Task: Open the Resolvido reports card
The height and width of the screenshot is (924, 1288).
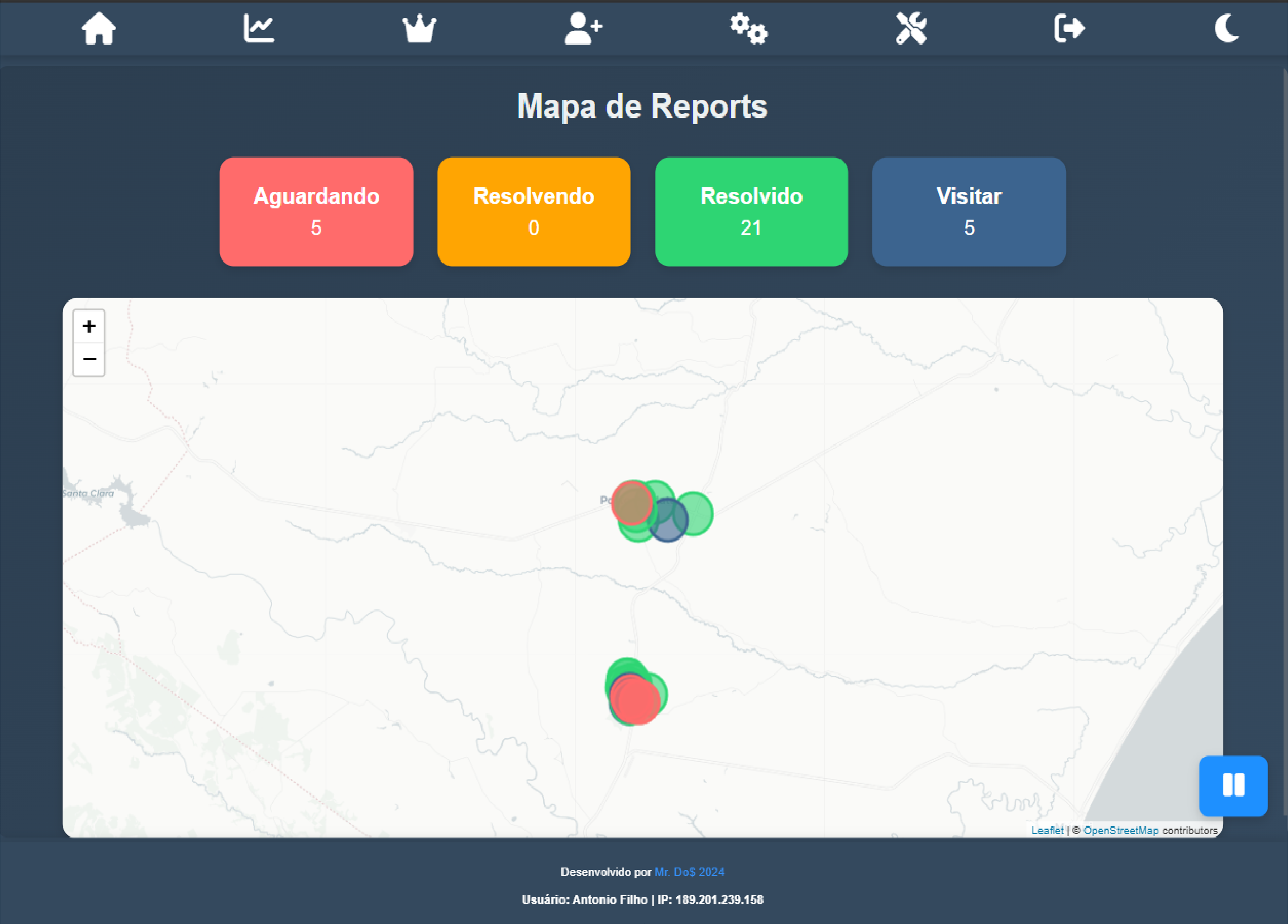Action: coord(751,212)
